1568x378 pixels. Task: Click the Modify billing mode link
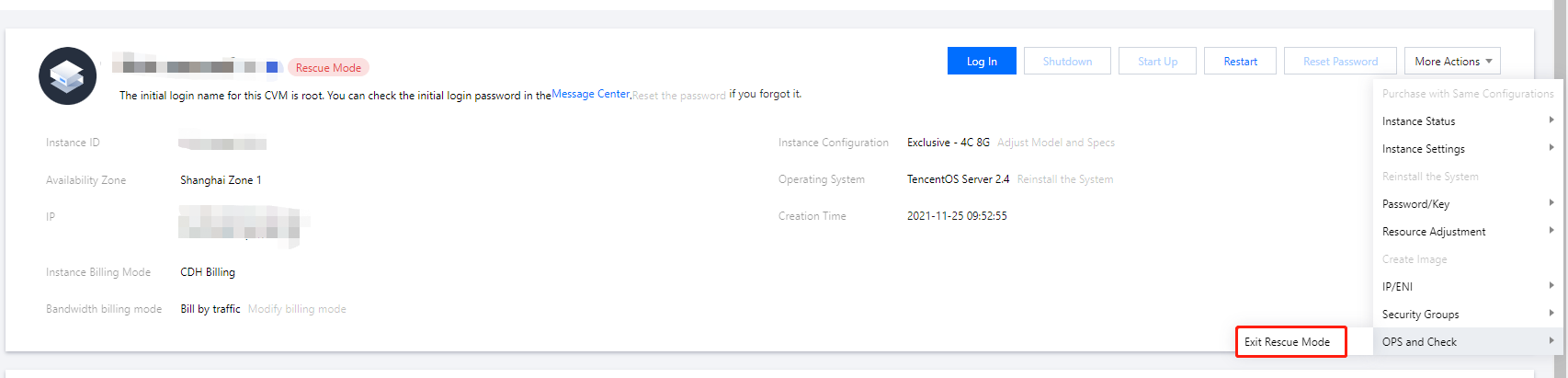(x=297, y=309)
